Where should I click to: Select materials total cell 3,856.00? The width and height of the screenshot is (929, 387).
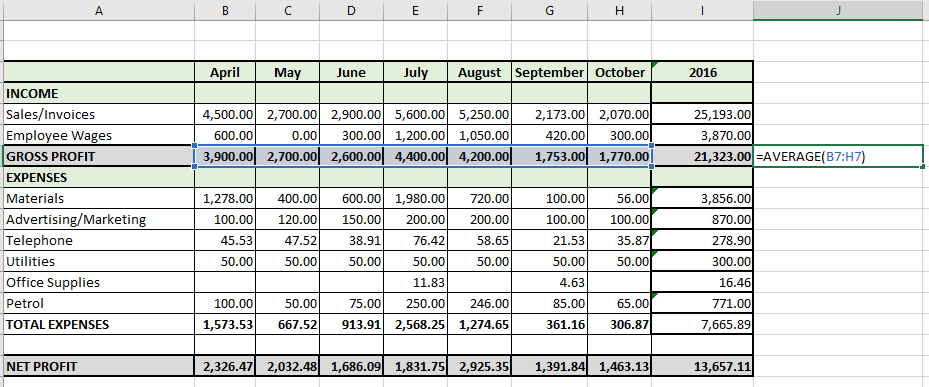coord(703,198)
